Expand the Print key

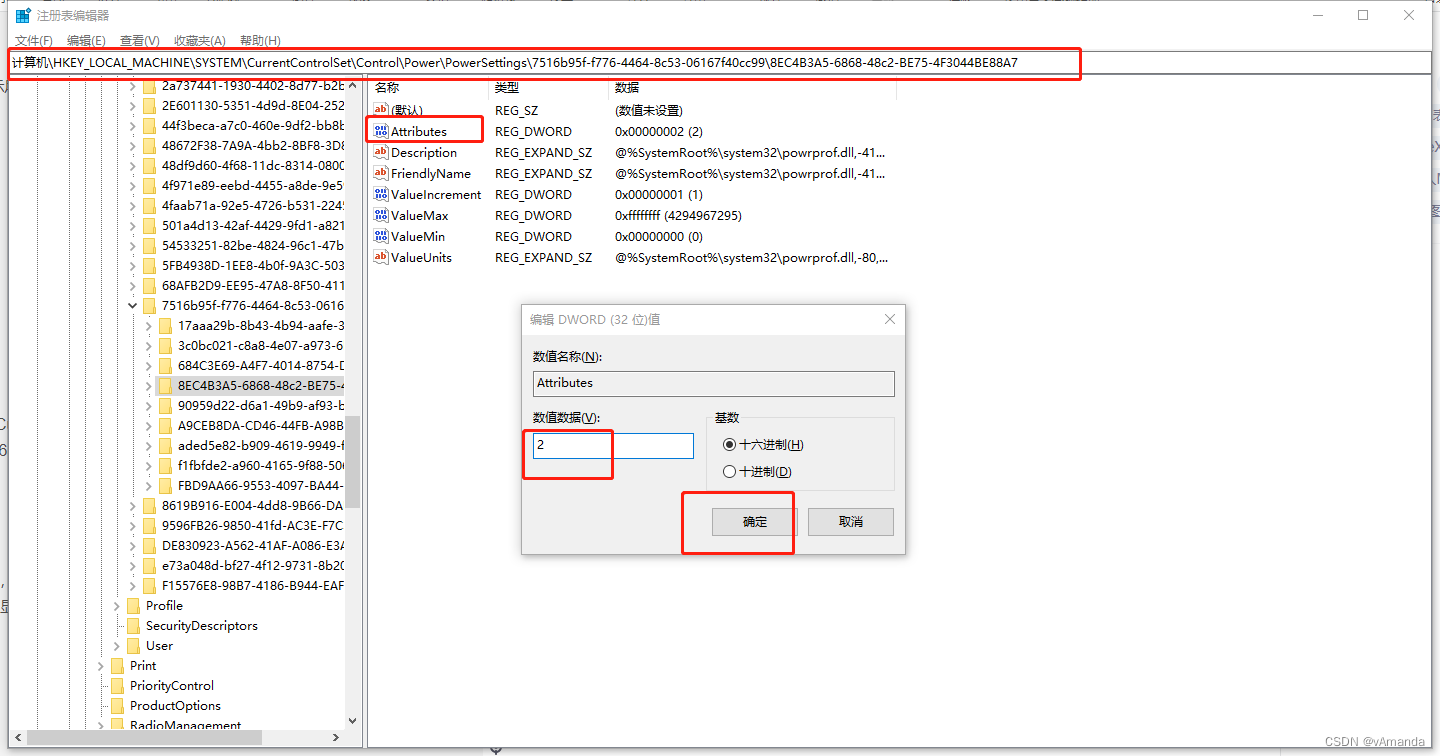tap(101, 665)
